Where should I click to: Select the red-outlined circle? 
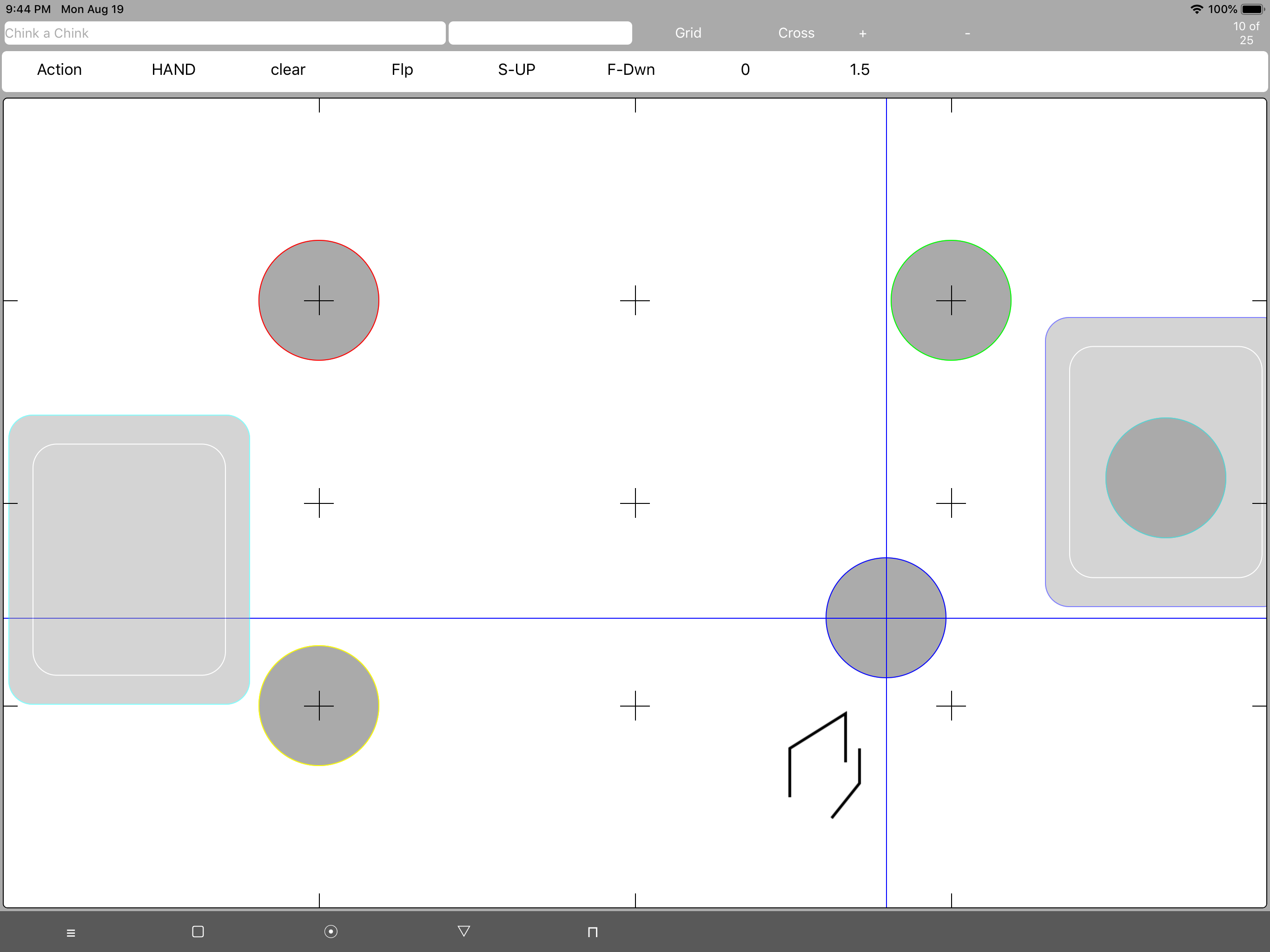[318, 300]
